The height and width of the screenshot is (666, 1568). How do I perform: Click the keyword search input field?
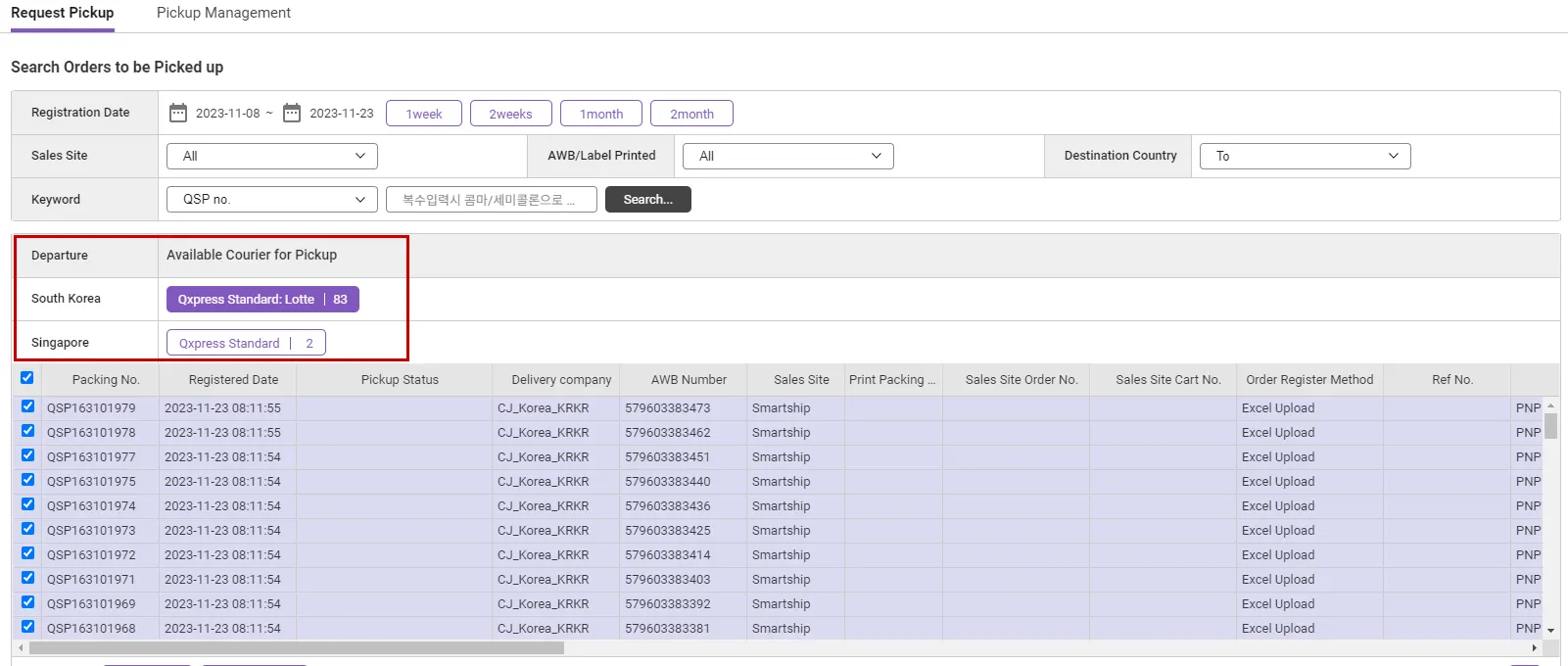click(491, 200)
